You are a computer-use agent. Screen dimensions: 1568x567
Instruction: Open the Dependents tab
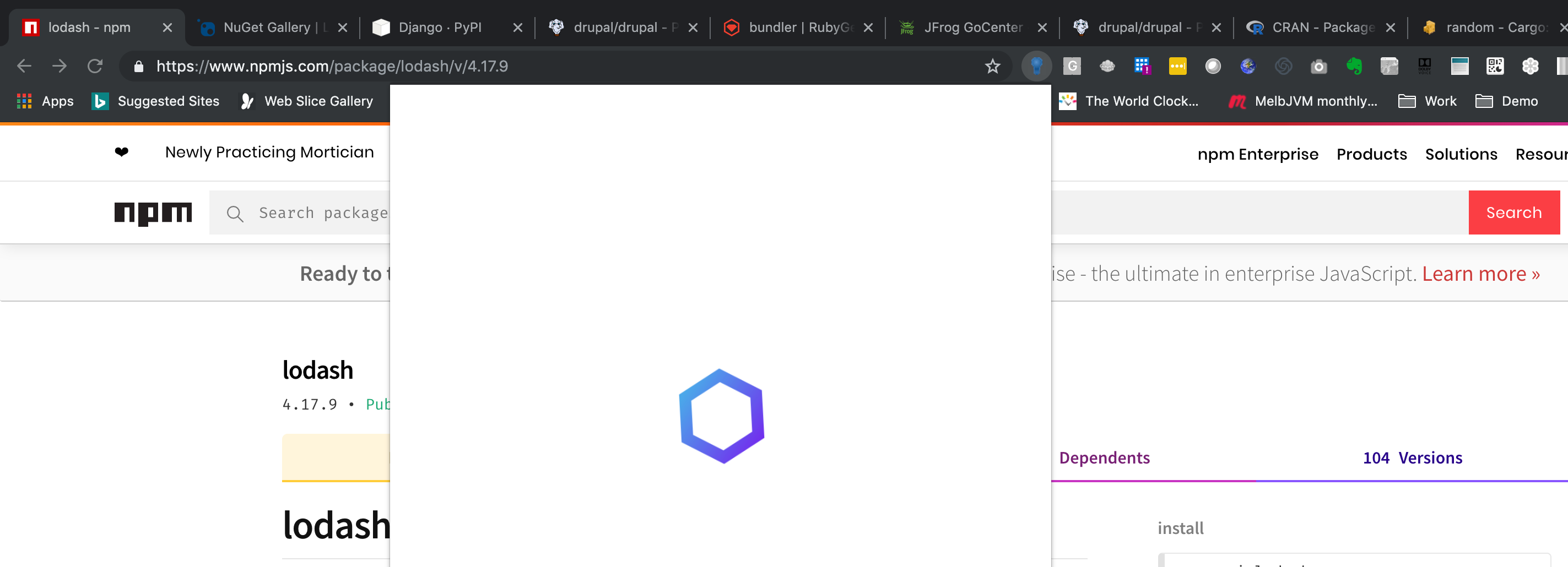coord(1104,457)
